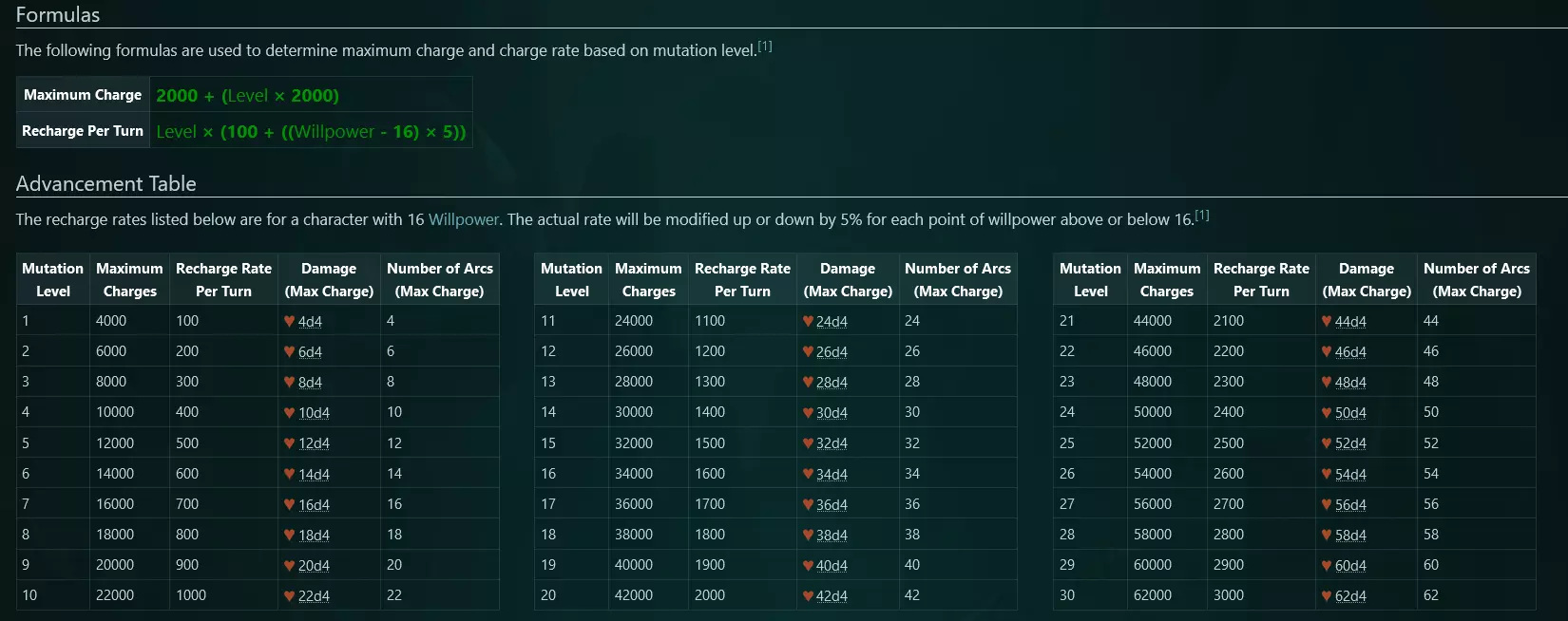Open the 50d4 damage link
The height and width of the screenshot is (621, 1568).
point(1350,413)
